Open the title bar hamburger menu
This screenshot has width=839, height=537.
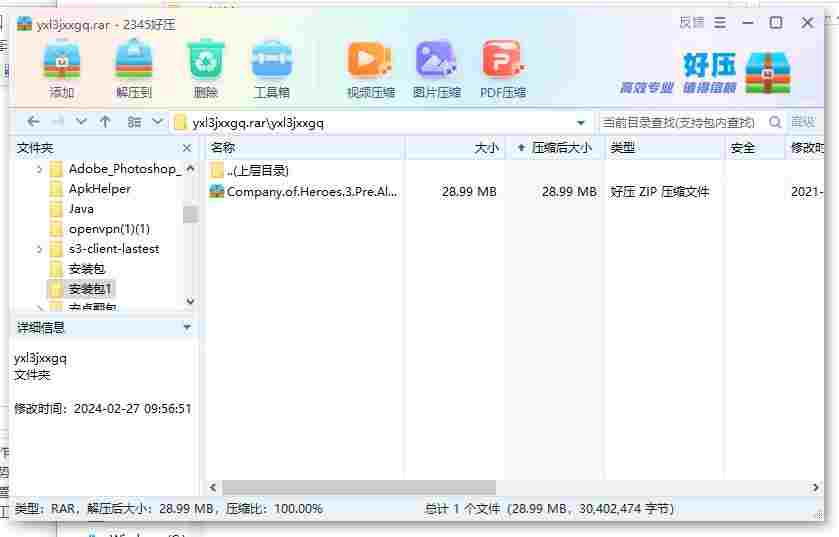720,23
